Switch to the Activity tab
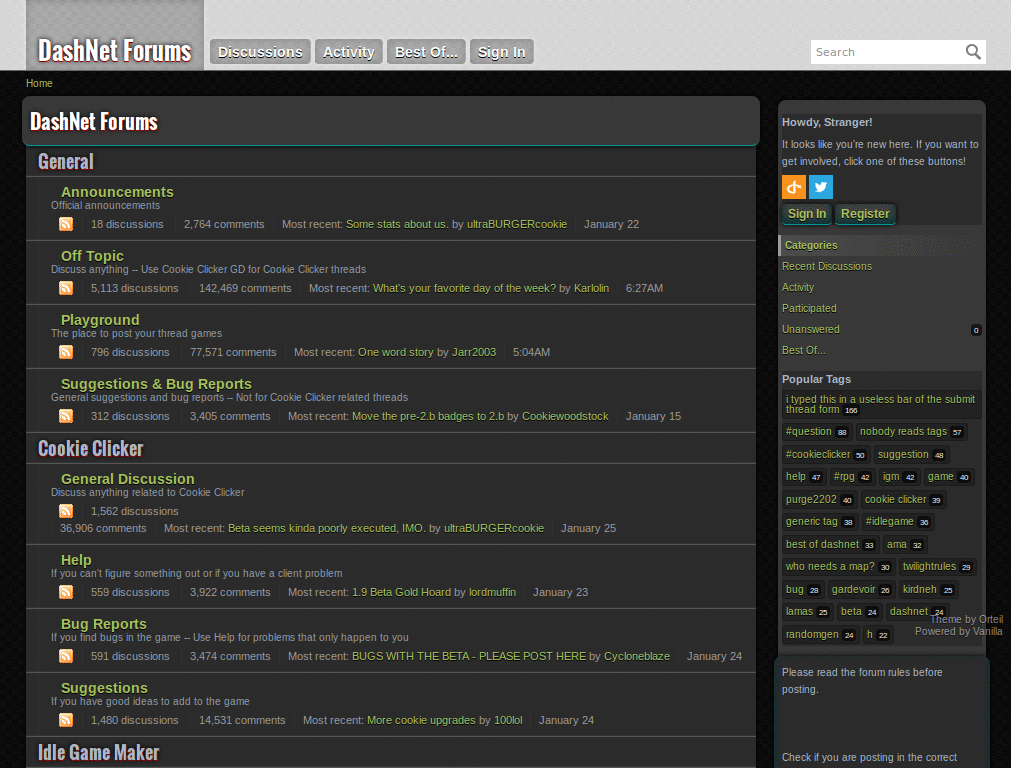This screenshot has width=1024, height=768. [x=348, y=51]
